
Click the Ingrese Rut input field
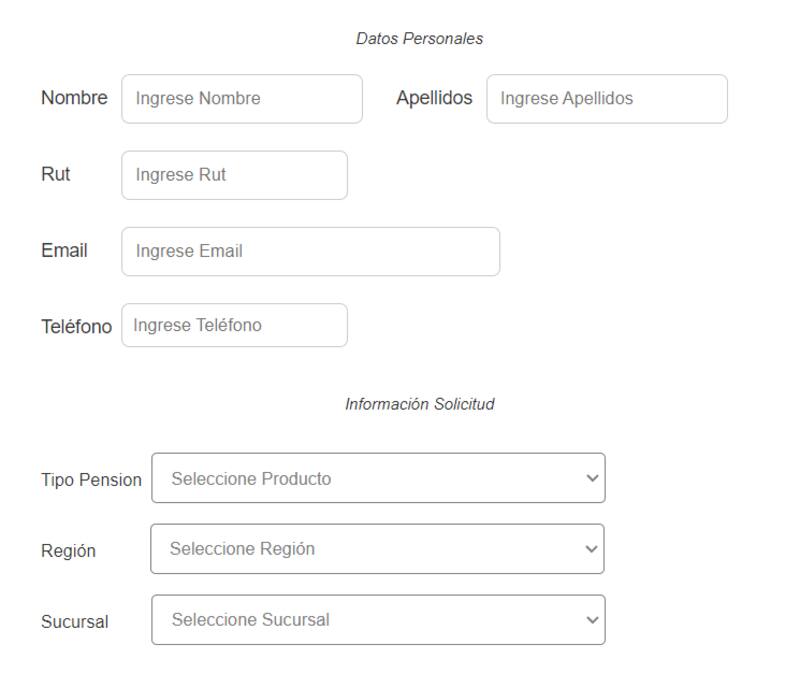234,175
